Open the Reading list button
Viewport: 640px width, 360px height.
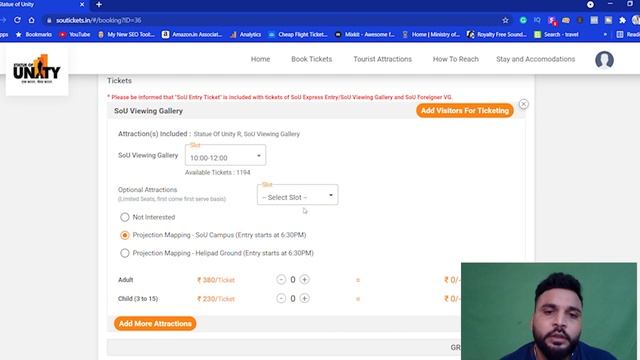(x=628, y=35)
